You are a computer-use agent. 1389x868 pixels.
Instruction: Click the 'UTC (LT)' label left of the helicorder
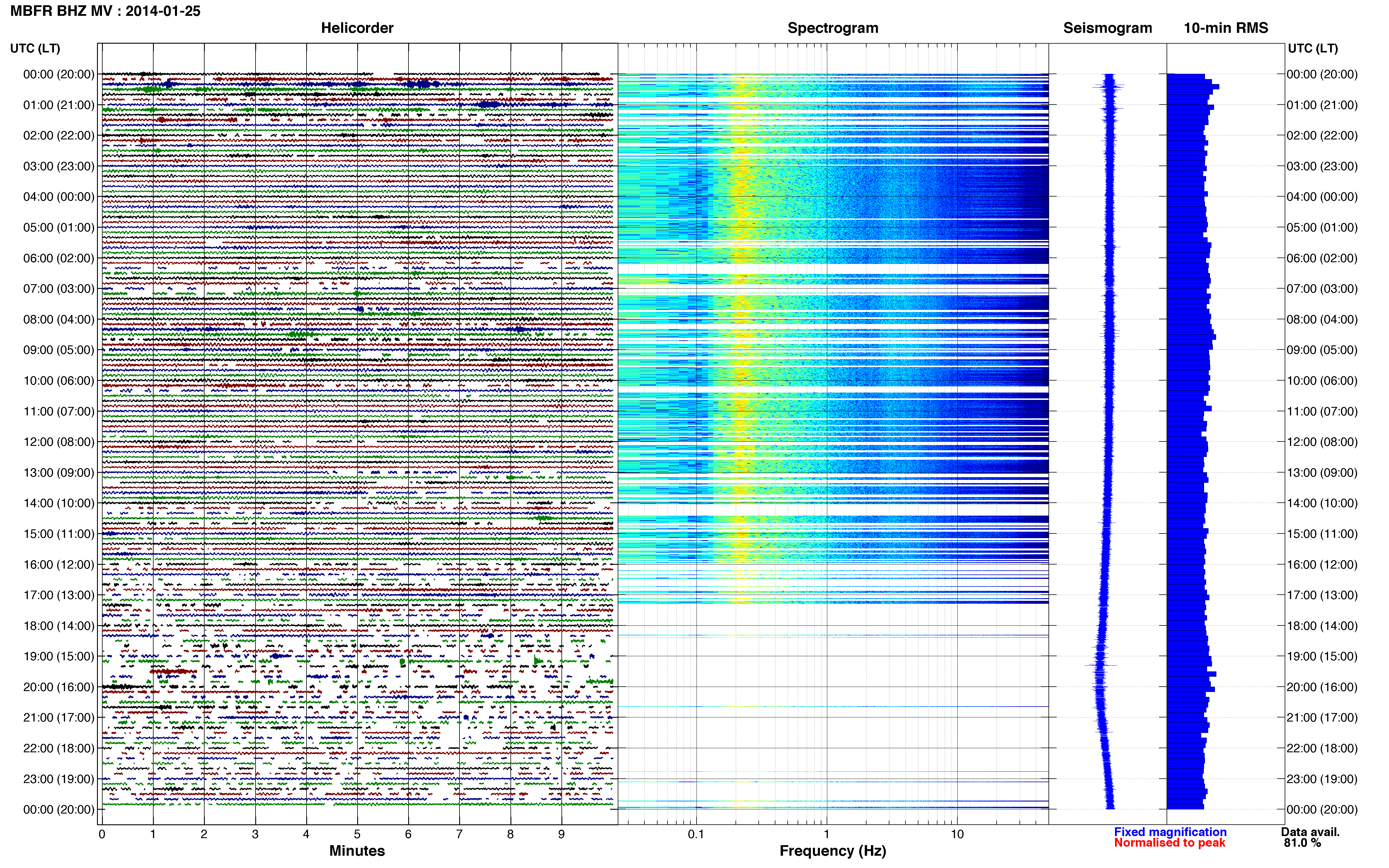coord(35,49)
